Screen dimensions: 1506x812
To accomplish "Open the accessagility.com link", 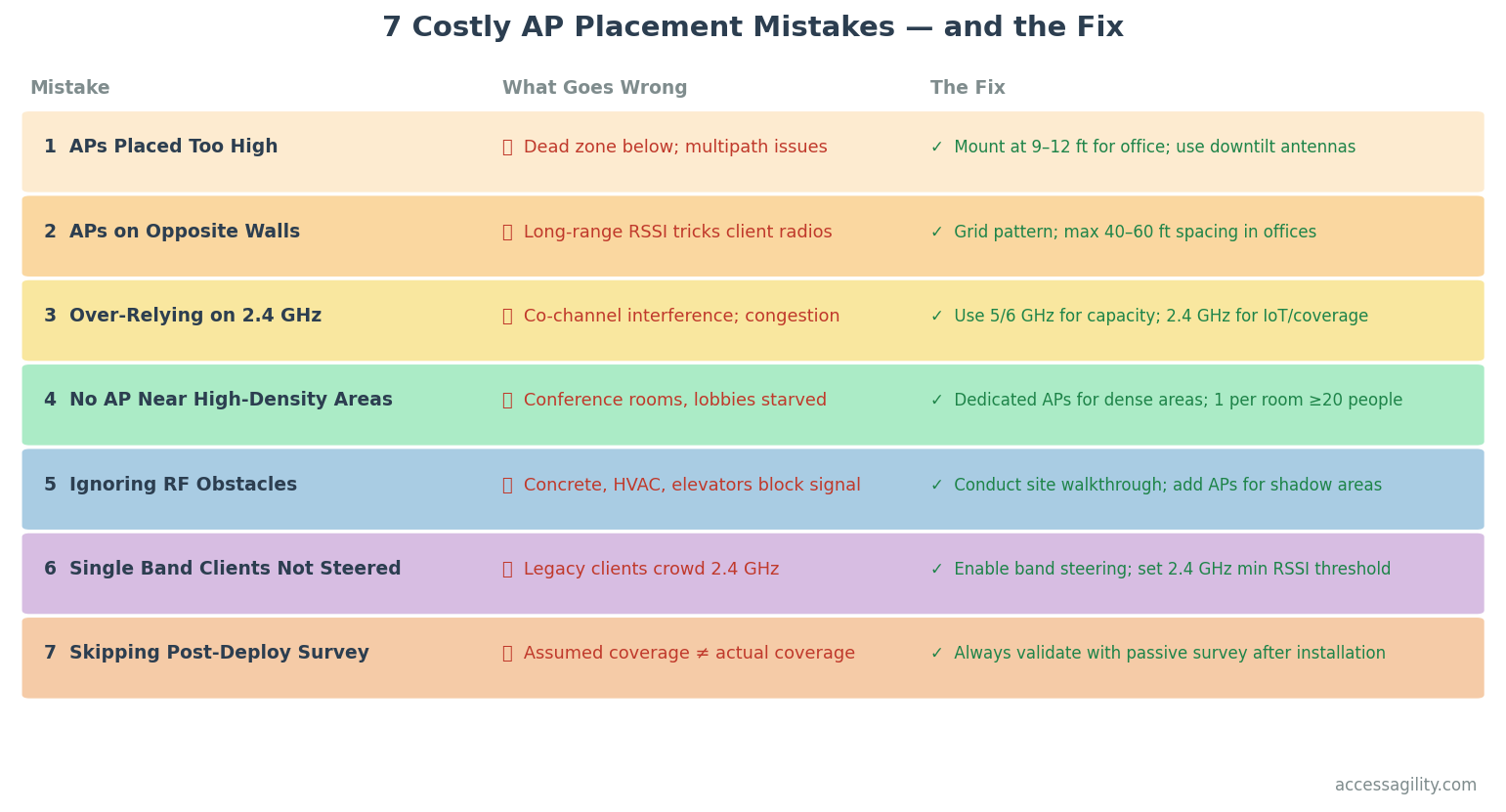I will (1405, 786).
